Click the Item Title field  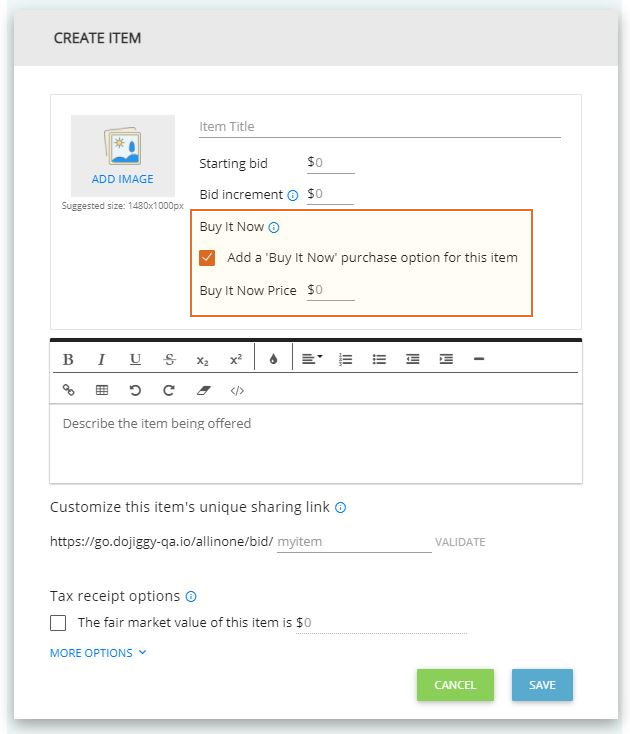(380, 127)
